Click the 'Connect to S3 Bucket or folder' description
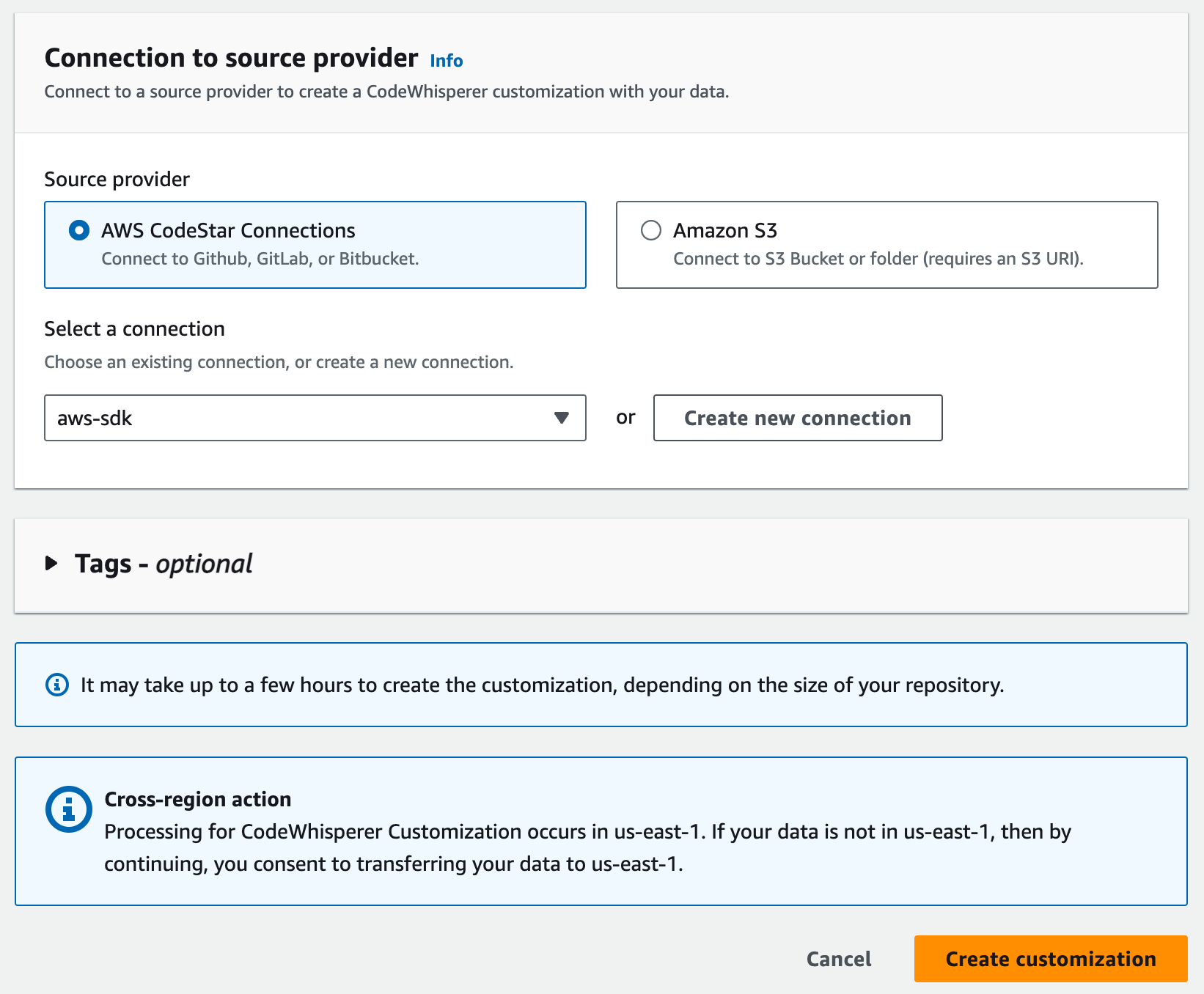This screenshot has width=1204, height=994. (878, 259)
